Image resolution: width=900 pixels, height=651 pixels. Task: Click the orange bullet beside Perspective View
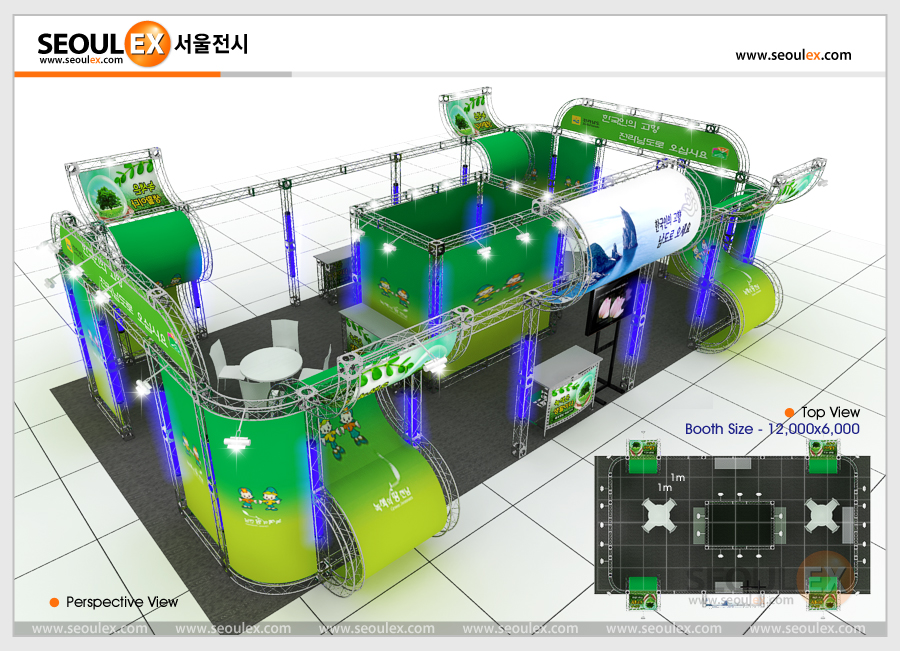[x=54, y=602]
